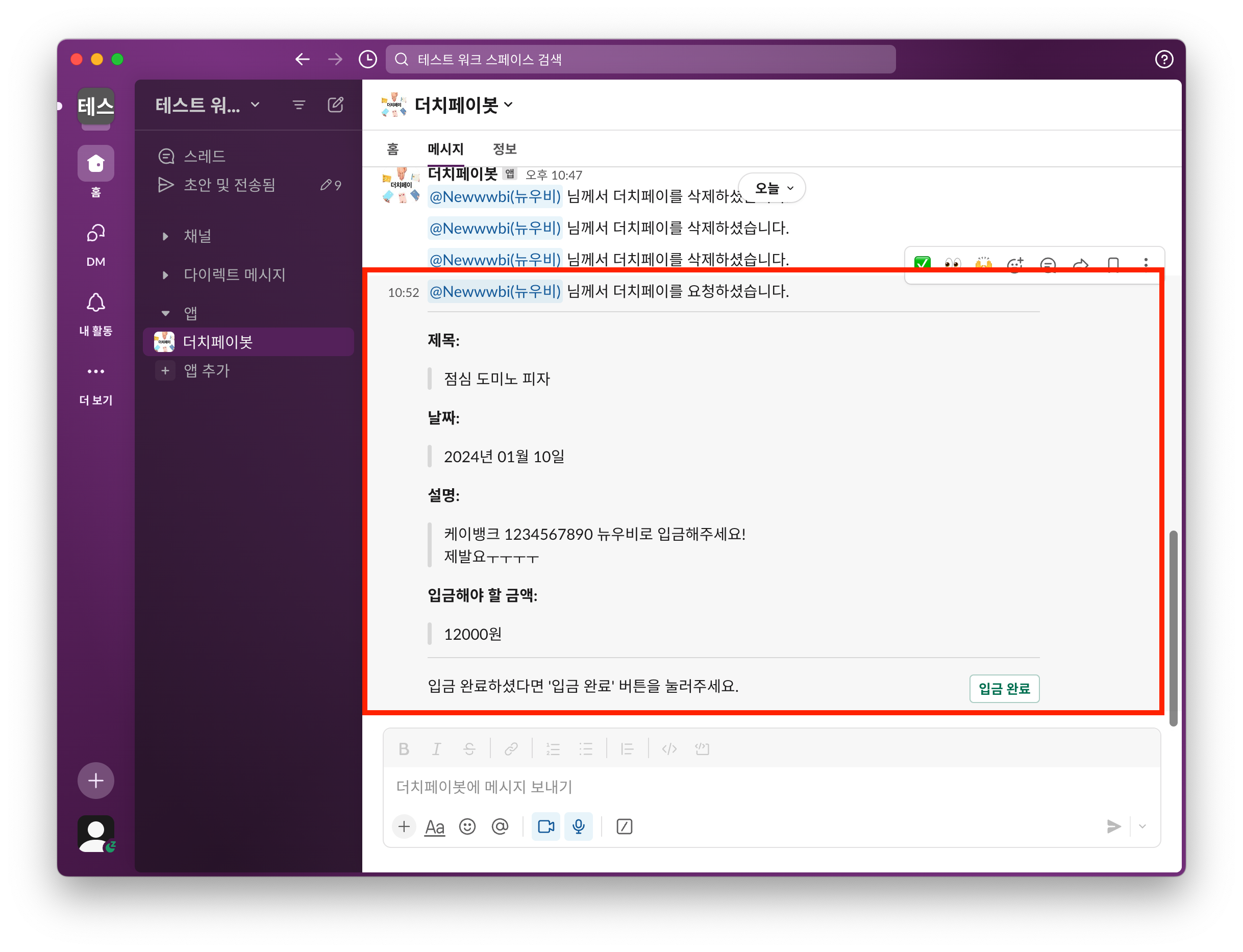Select 더치페이봇 in the sidebar
The image size is (1243, 952).
(248, 342)
